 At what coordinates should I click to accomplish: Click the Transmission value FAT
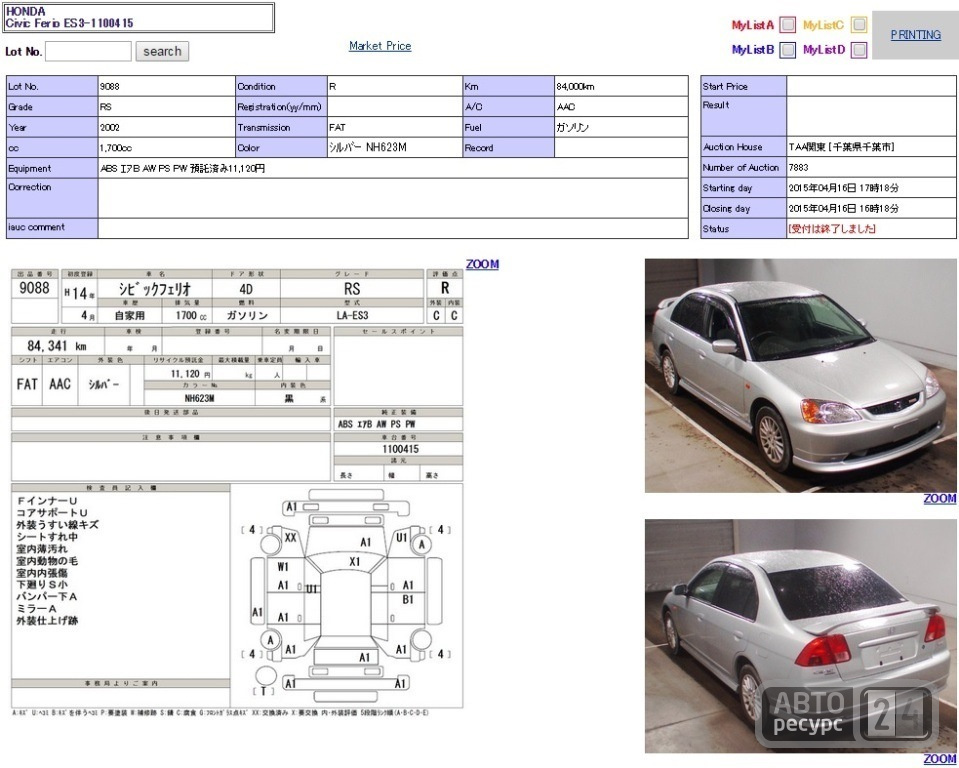point(337,128)
